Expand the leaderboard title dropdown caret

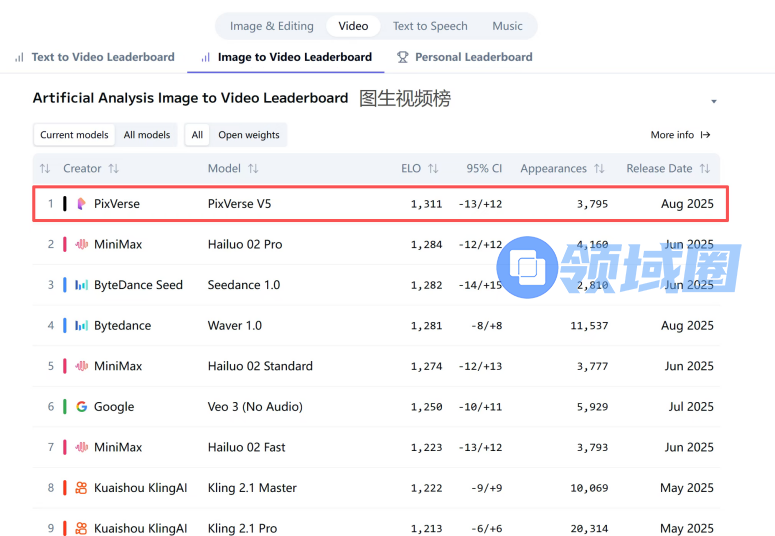tap(714, 102)
